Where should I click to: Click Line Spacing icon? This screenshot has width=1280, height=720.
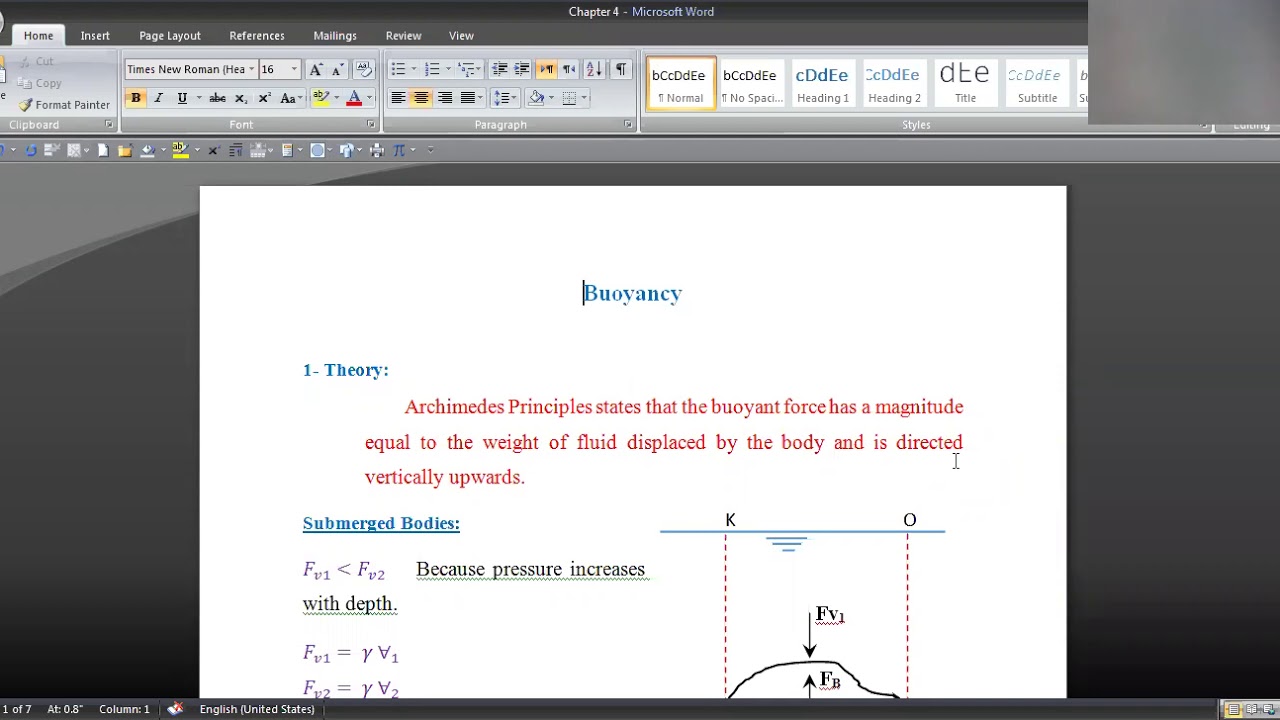pyautogui.click(x=500, y=98)
